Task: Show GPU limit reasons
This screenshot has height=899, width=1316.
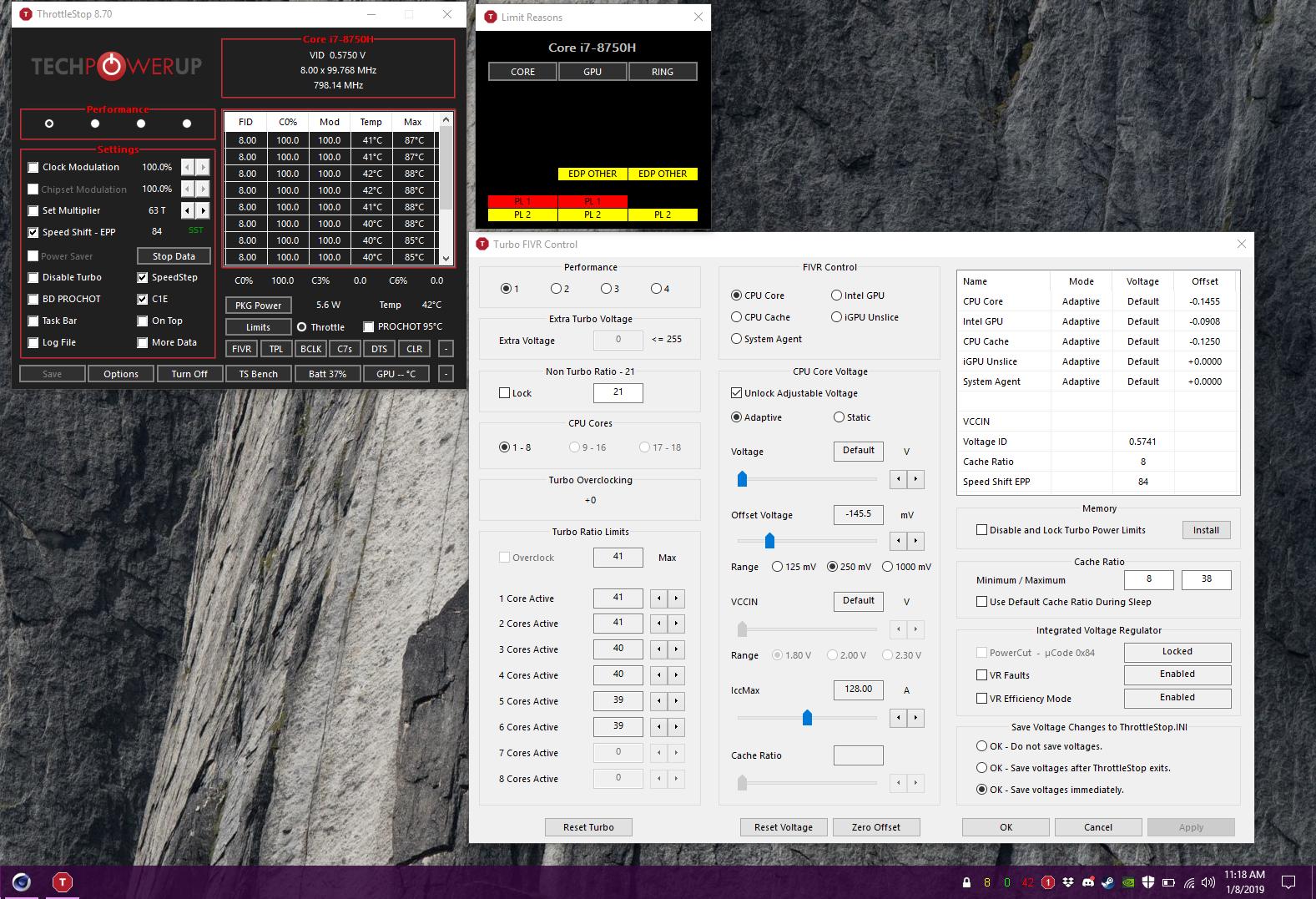Action: tap(592, 72)
